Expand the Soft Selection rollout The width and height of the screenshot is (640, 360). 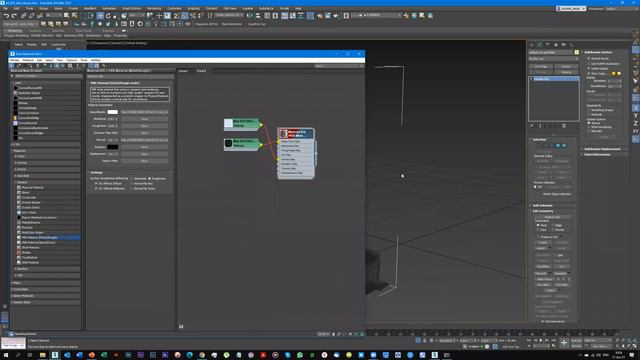click(553, 205)
